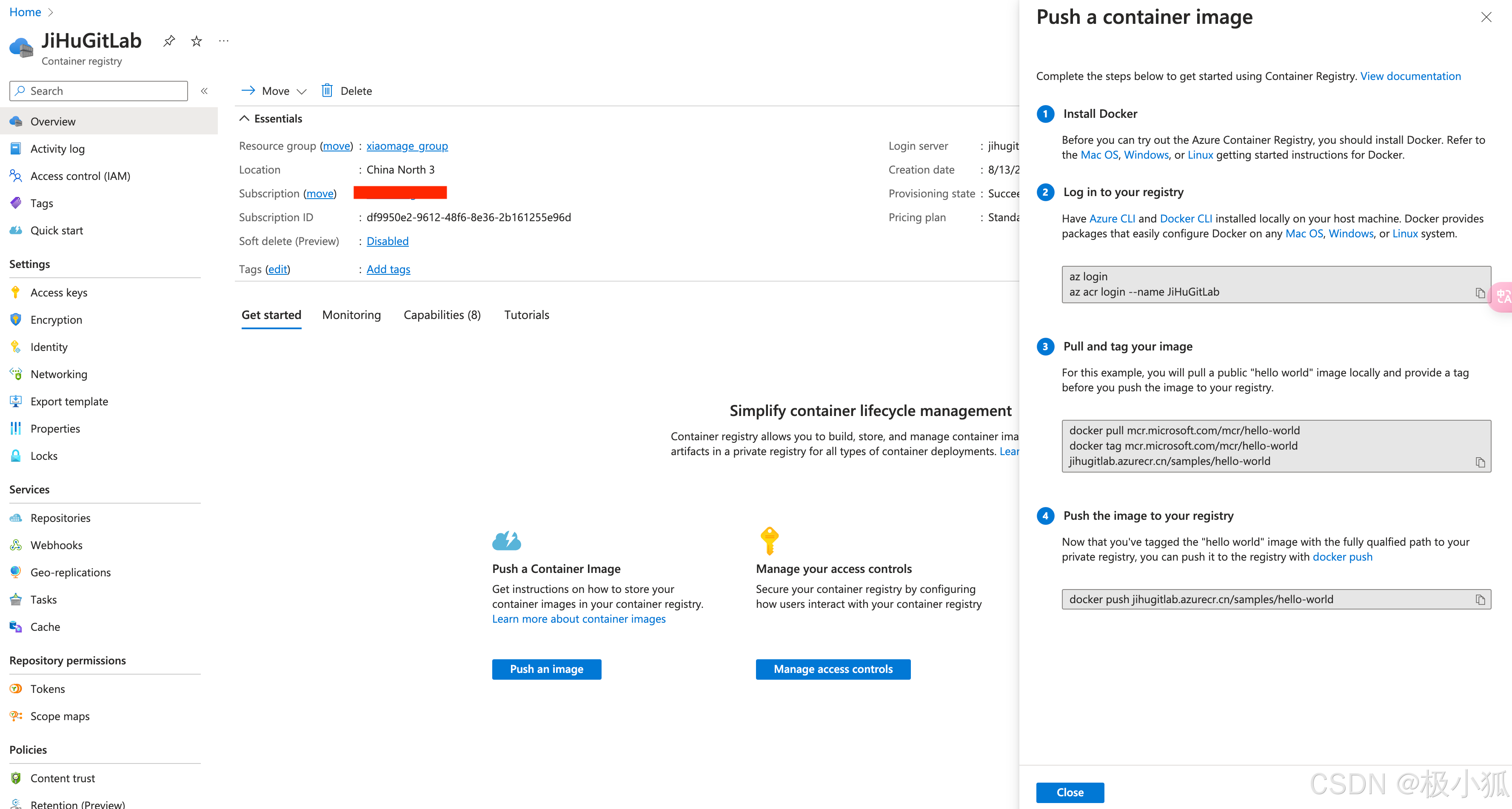The image size is (1512, 809).
Task: Open the xiaomage_group resource group link
Action: click(407, 146)
